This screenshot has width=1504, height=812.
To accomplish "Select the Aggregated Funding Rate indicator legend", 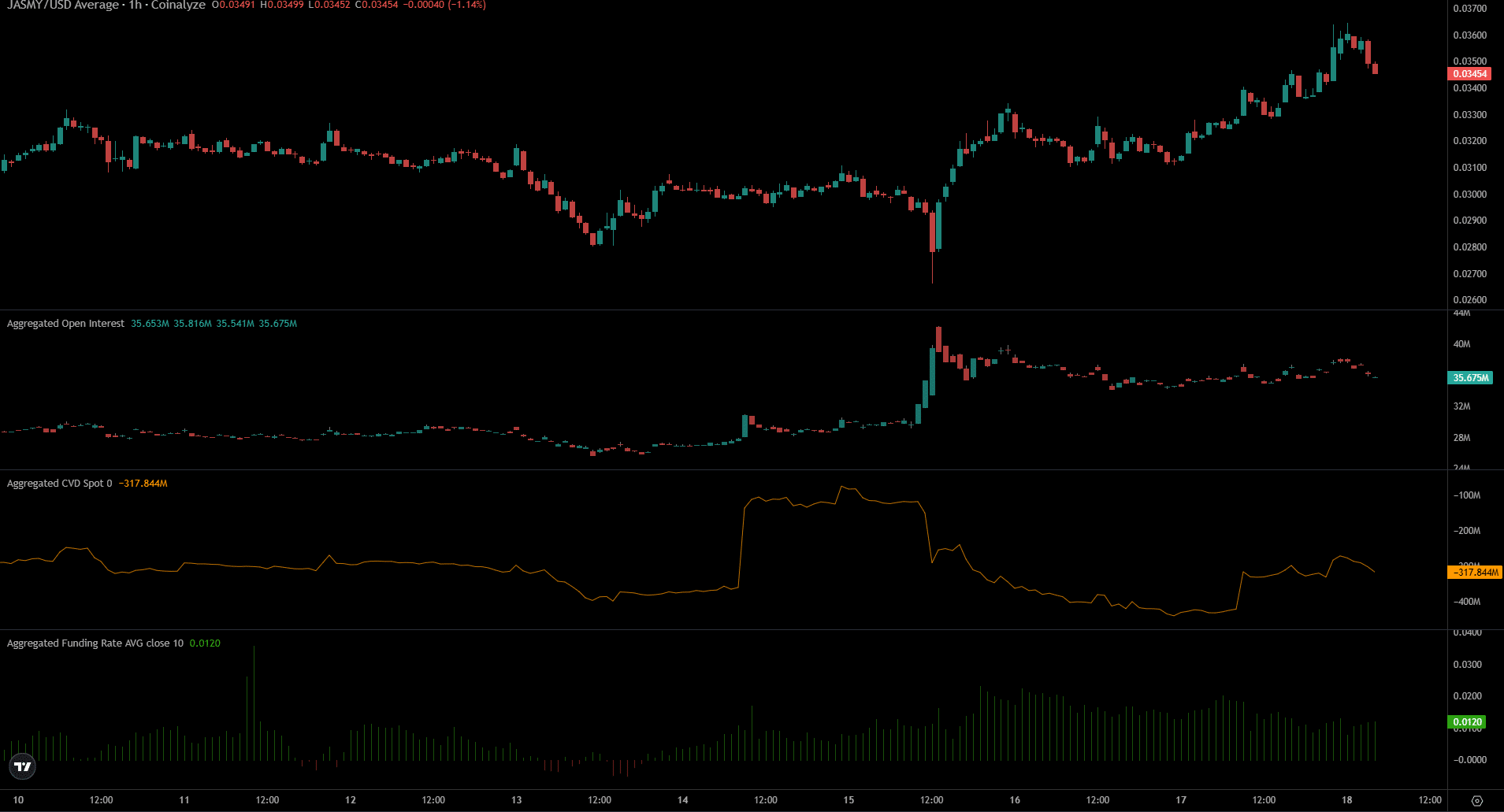I will point(95,643).
